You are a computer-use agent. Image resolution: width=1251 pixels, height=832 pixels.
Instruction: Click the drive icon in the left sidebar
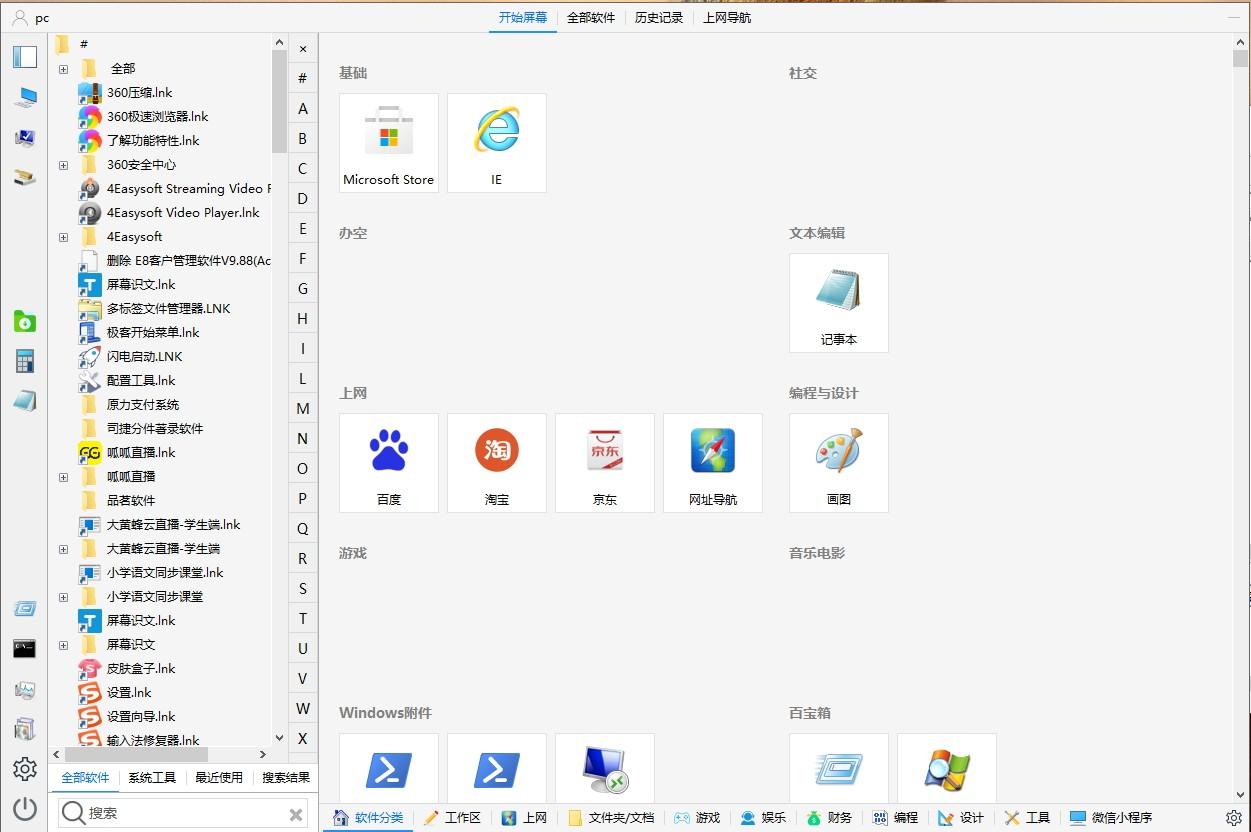pos(25,177)
